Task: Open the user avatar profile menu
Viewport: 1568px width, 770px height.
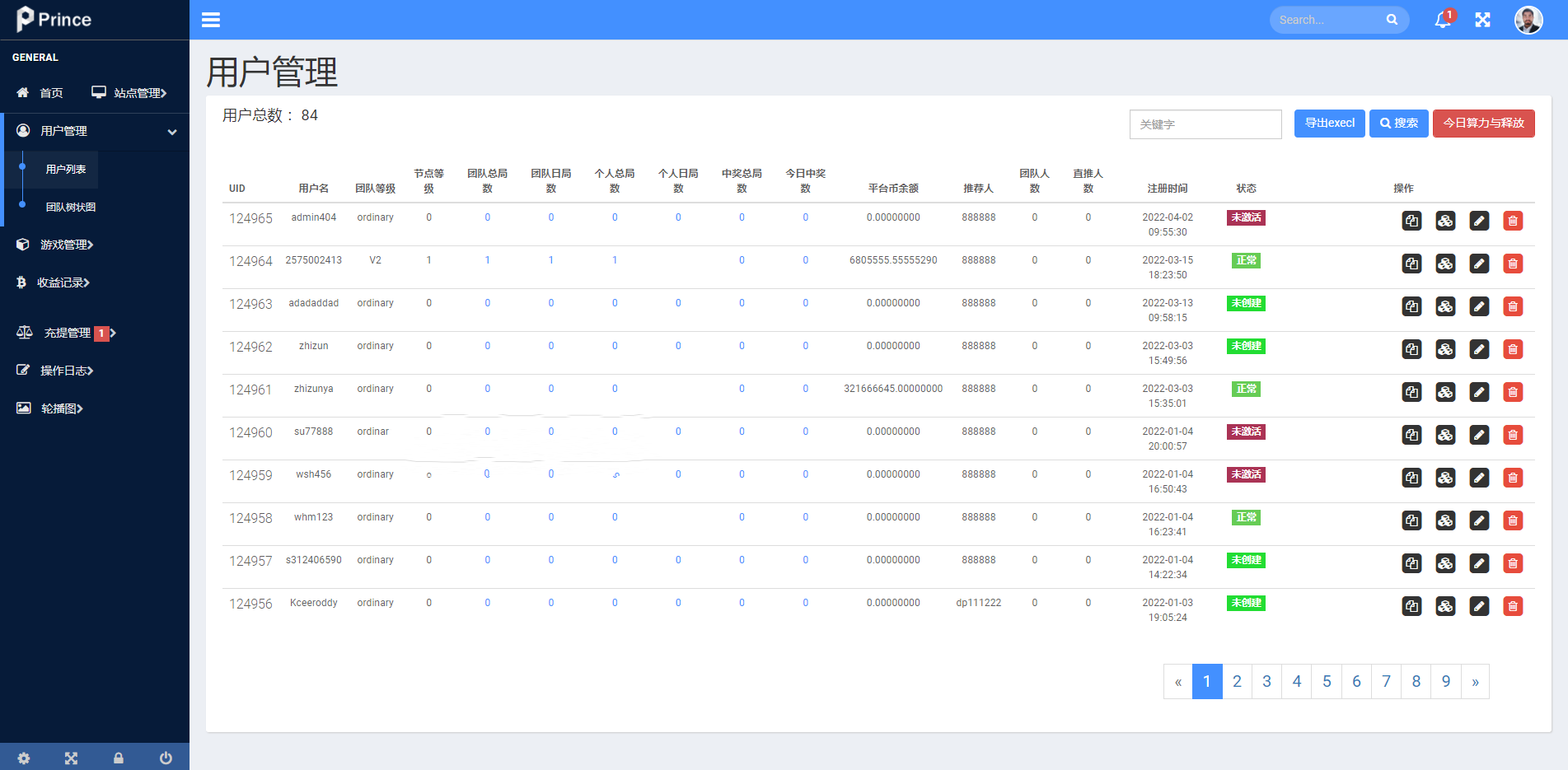Action: 1528,20
